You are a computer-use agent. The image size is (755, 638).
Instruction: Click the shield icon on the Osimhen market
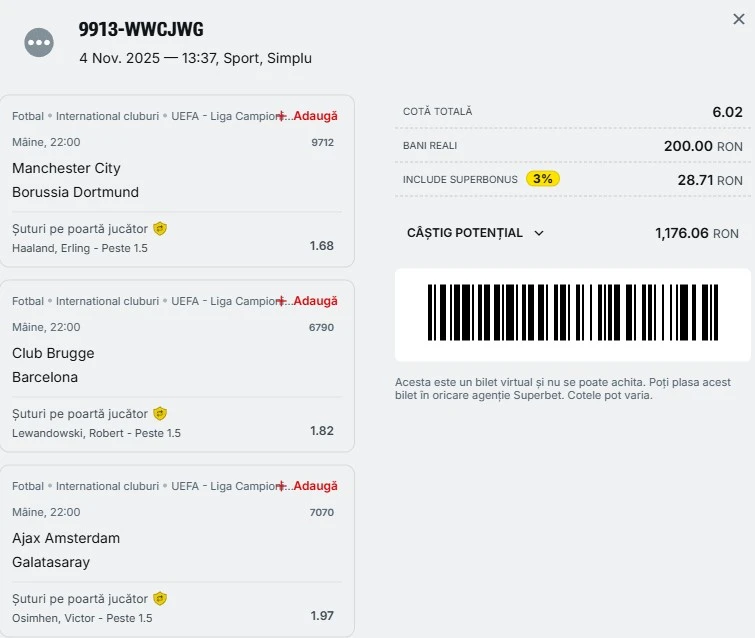point(160,599)
